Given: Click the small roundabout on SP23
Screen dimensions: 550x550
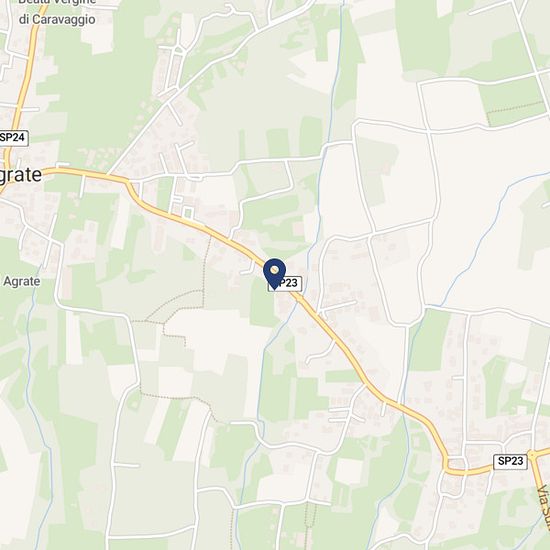Looking at the screenshot, I should pyautogui.click(x=533, y=455).
